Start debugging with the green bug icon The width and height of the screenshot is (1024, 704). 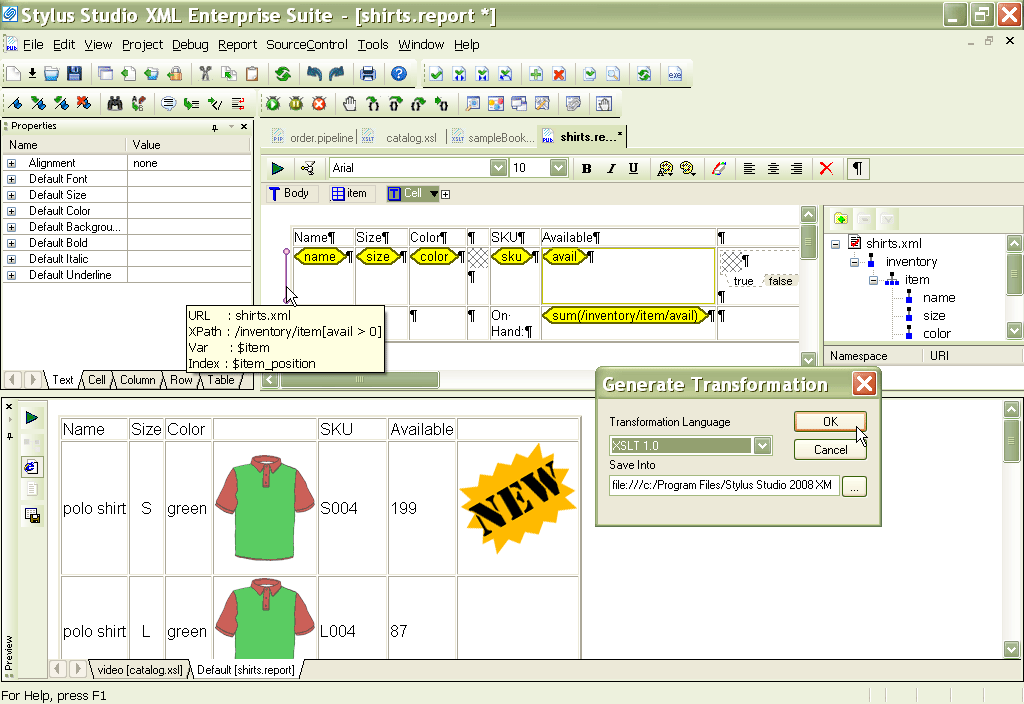(270, 103)
